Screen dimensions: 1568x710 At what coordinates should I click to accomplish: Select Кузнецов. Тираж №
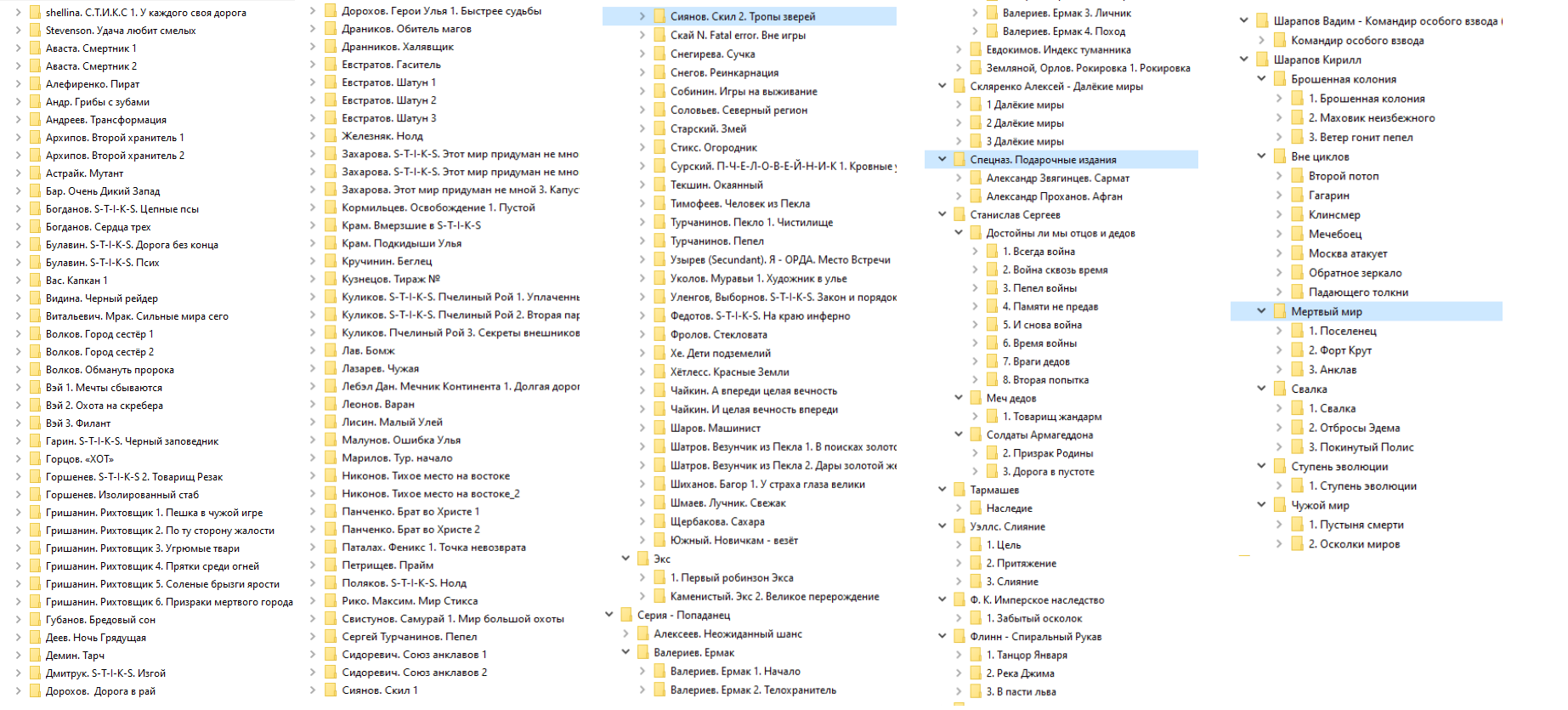click(x=391, y=279)
